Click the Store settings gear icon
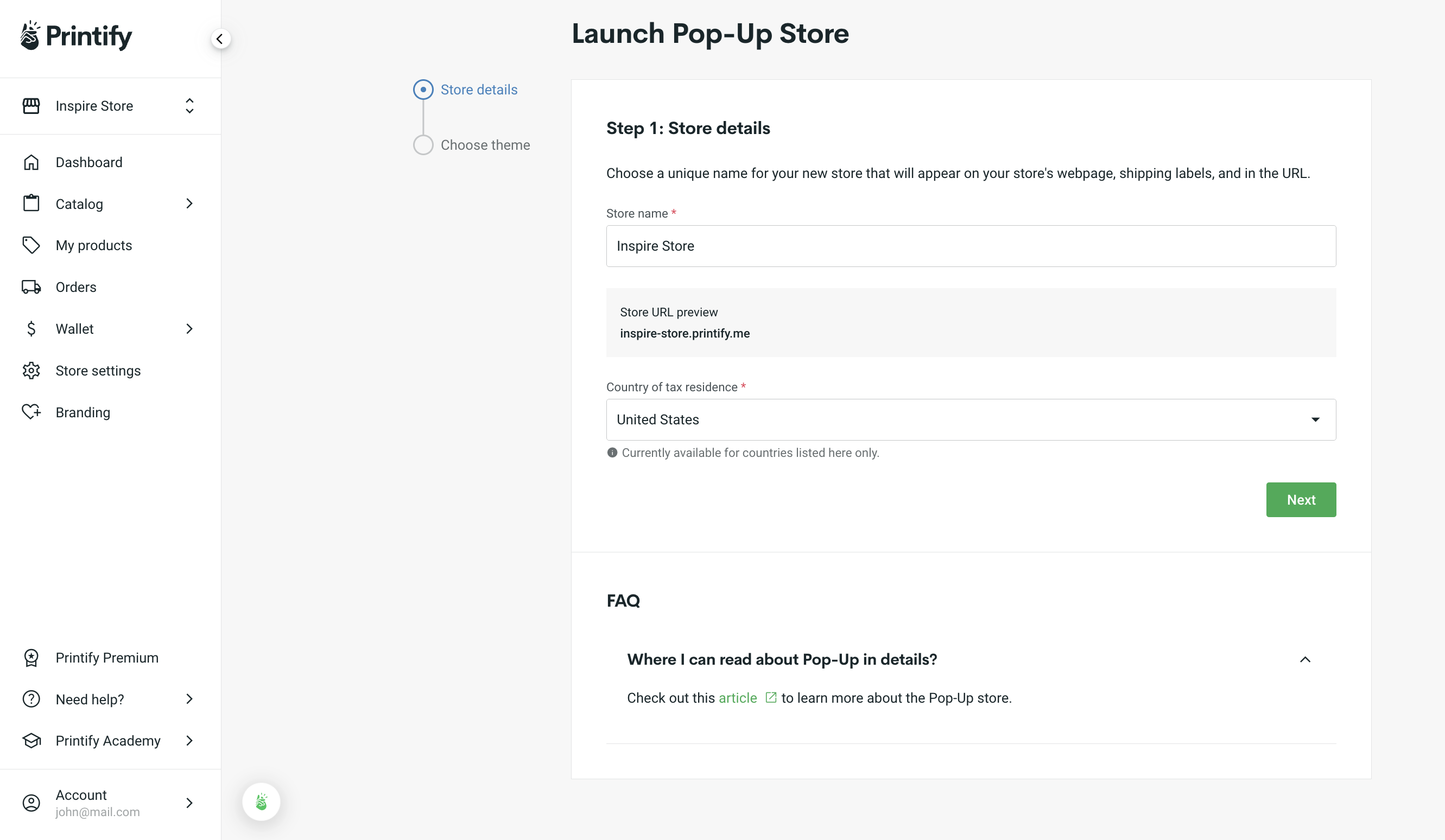The height and width of the screenshot is (840, 1445). (x=31, y=371)
